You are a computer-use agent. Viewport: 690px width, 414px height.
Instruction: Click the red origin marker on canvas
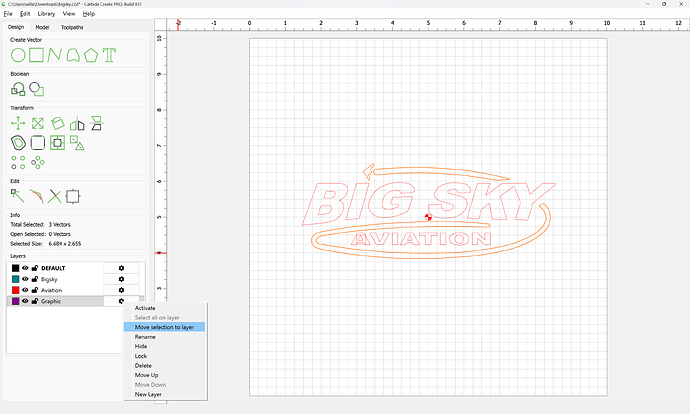click(x=428, y=217)
